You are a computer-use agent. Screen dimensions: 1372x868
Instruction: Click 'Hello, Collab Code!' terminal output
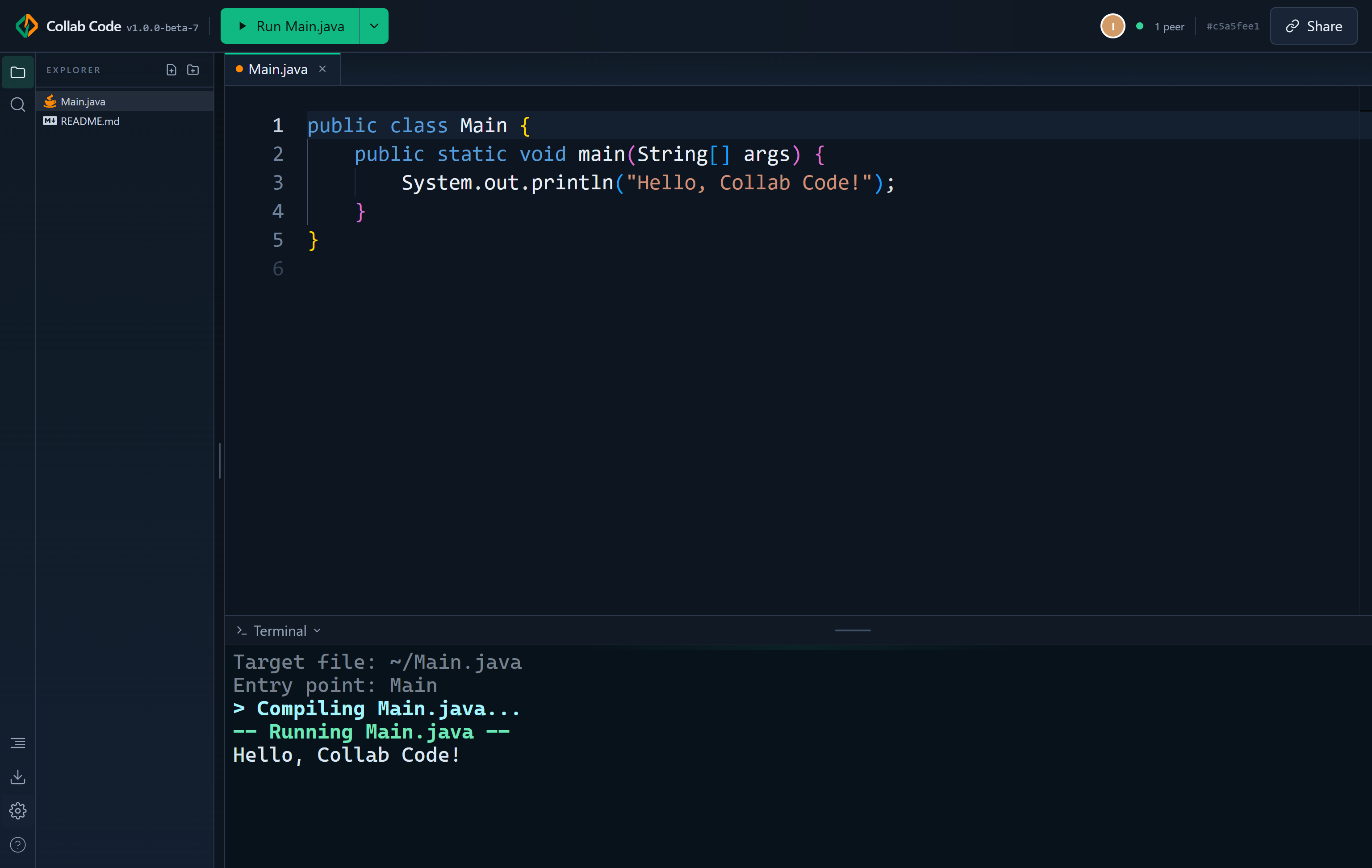click(347, 755)
